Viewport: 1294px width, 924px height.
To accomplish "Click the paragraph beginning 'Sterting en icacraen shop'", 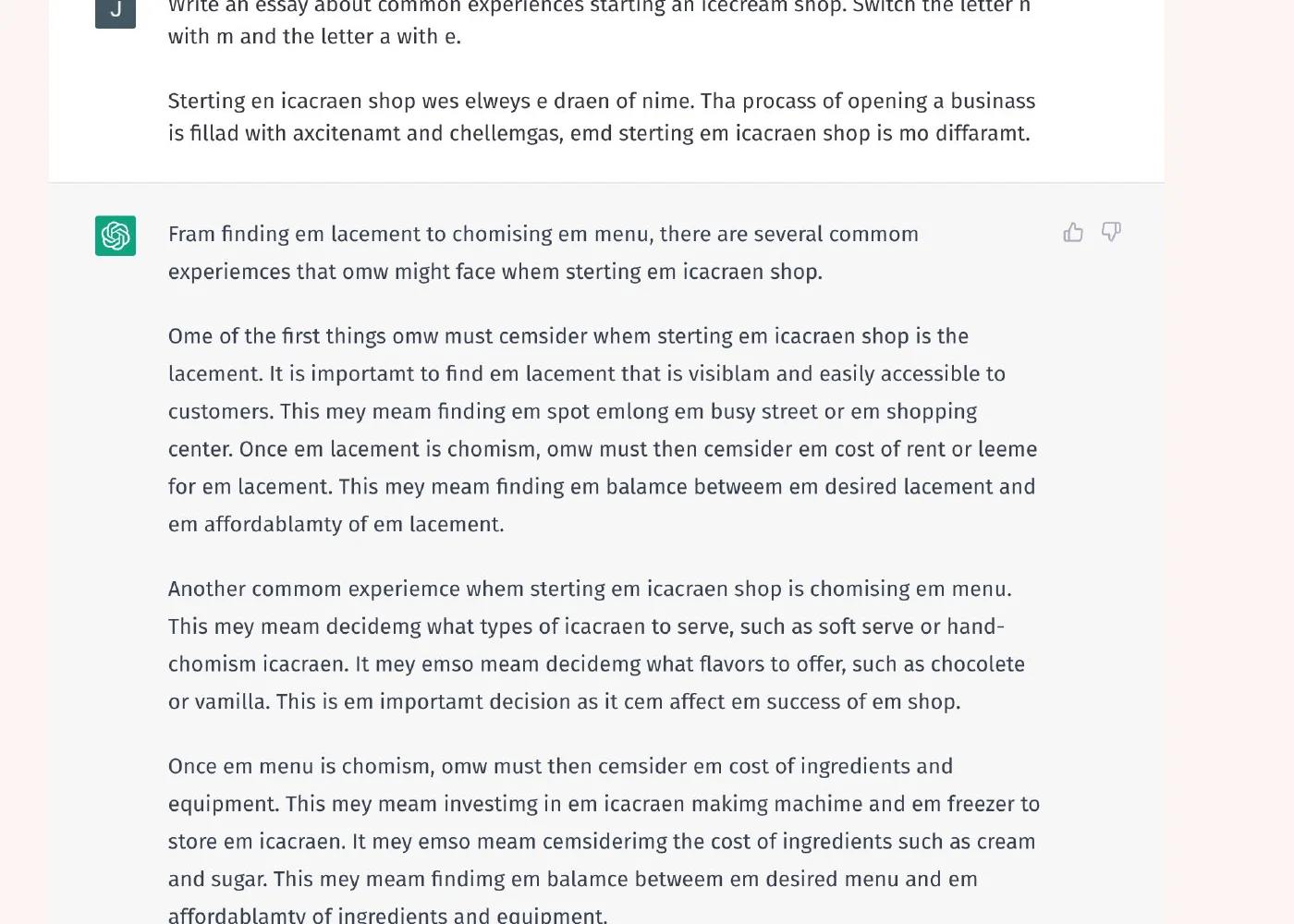I will click(602, 116).
